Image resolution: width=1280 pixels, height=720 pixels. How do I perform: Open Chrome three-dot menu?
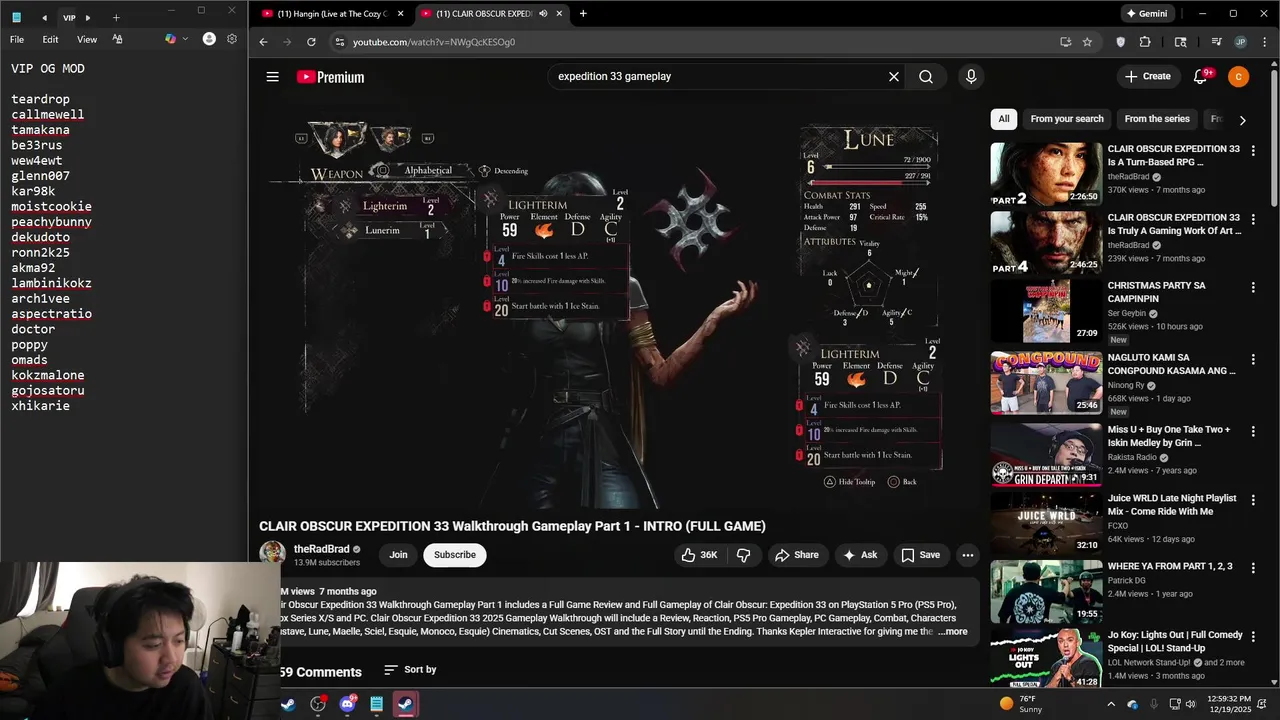1263,42
